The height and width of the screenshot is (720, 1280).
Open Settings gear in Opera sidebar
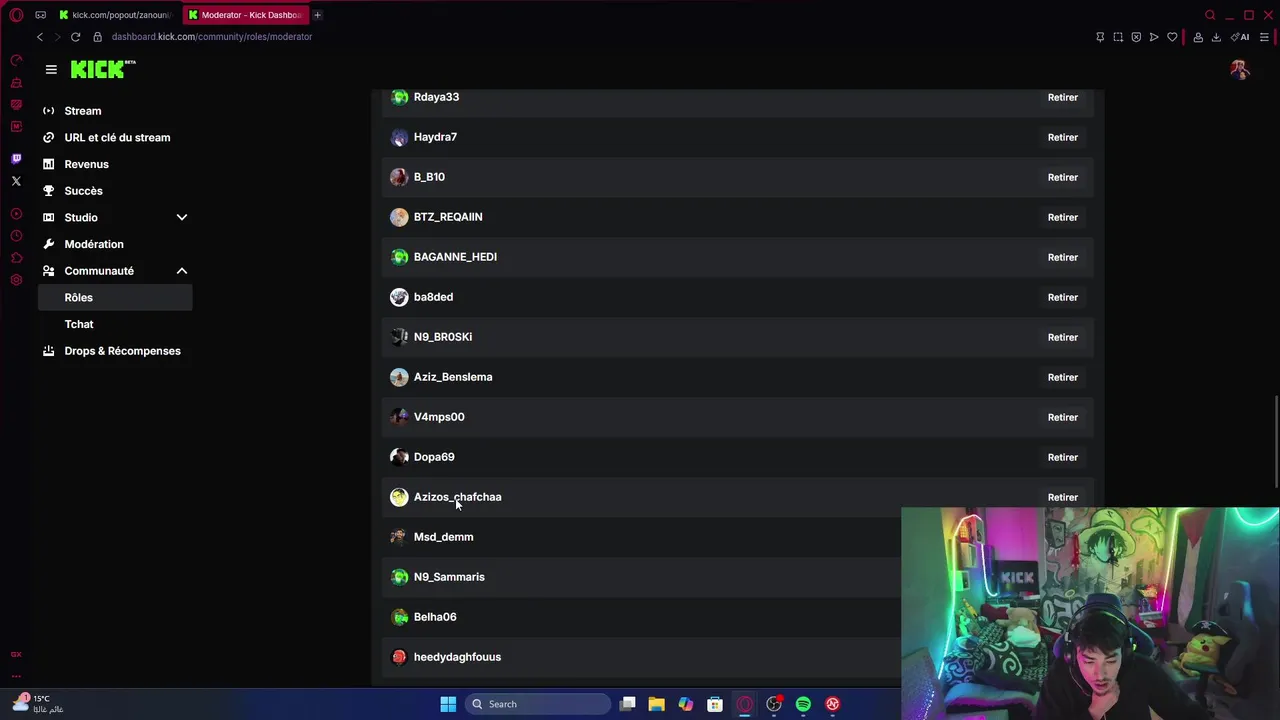[x=16, y=280]
